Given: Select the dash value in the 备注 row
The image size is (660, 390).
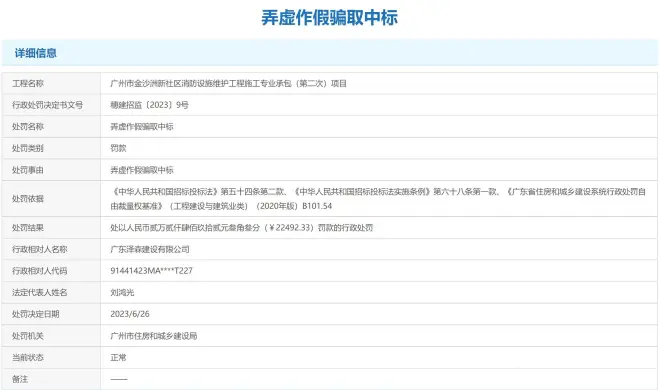Looking at the screenshot, I should (x=119, y=379).
